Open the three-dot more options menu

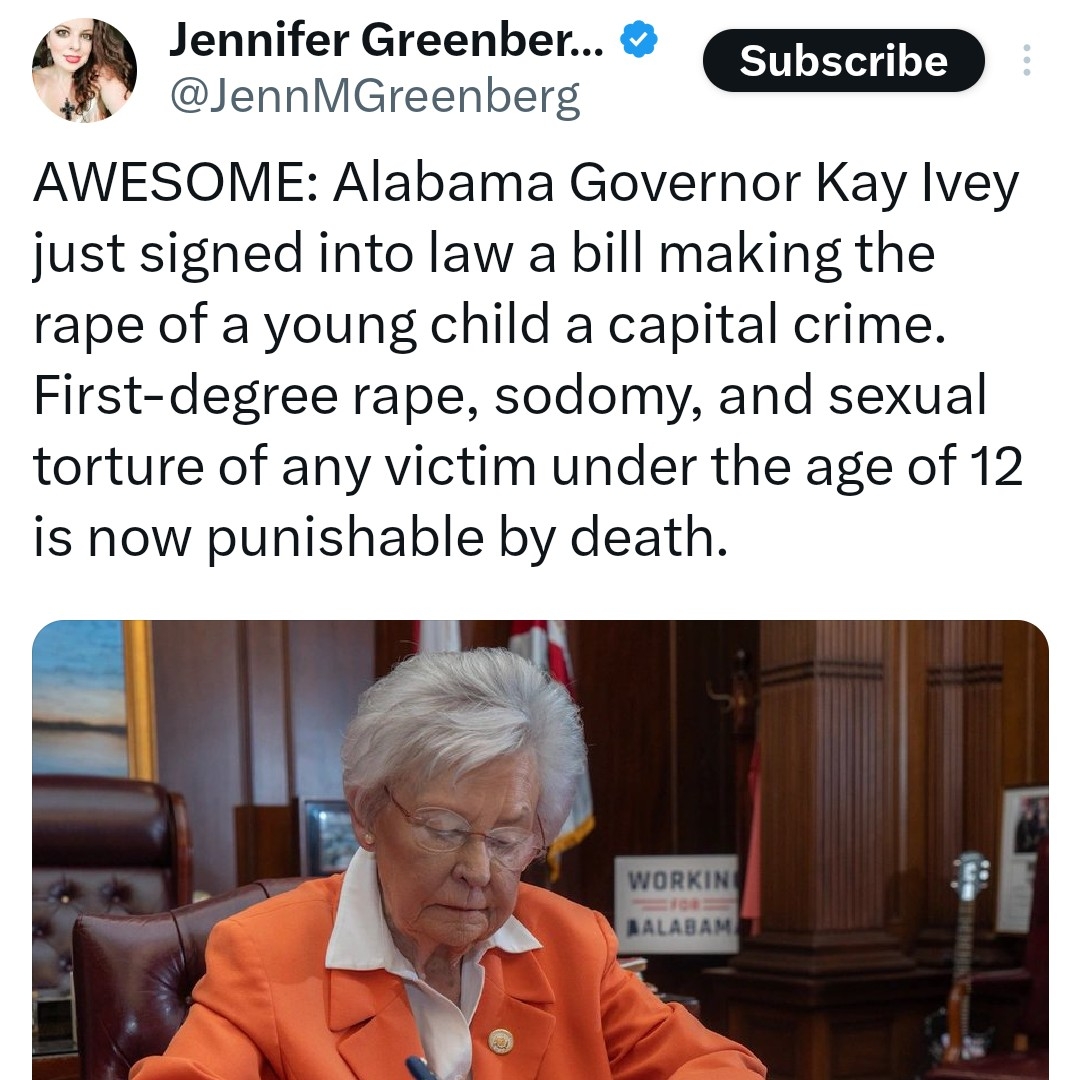click(1026, 60)
